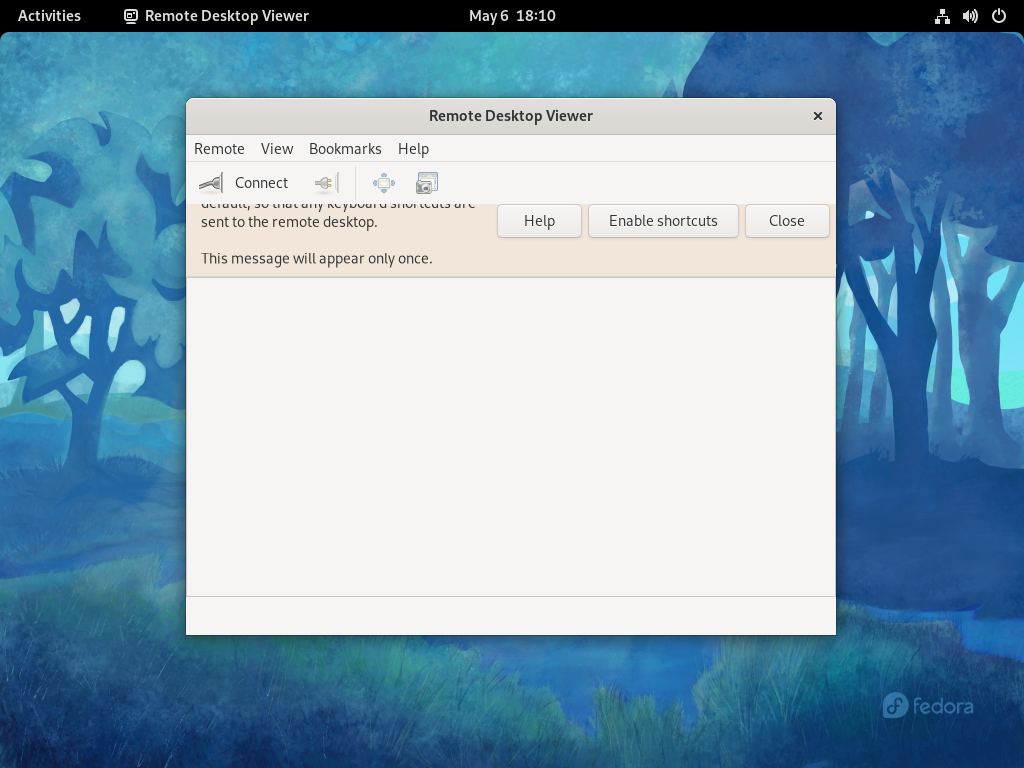Click the network status icon

coord(942,16)
